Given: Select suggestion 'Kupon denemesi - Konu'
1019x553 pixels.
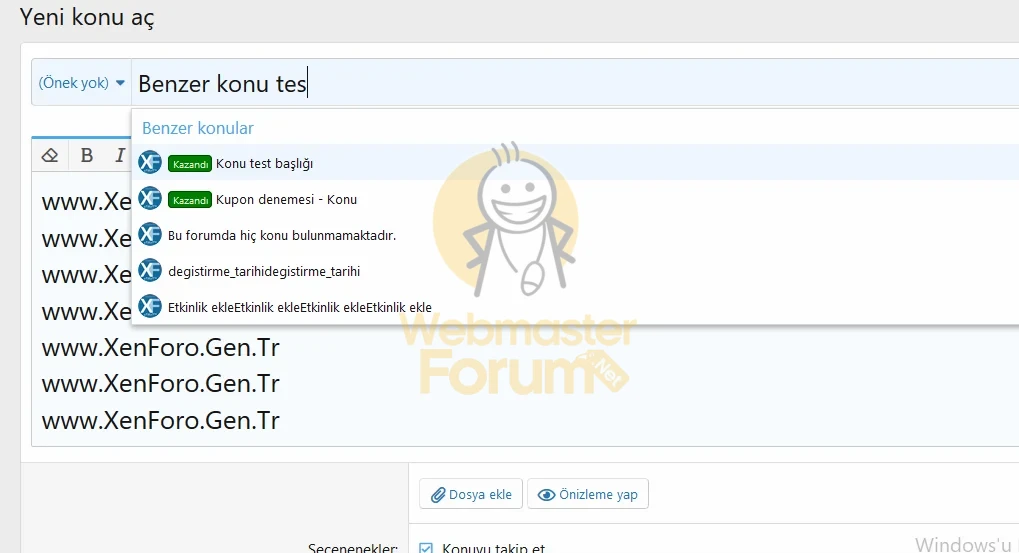Looking at the screenshot, I should tap(286, 199).
